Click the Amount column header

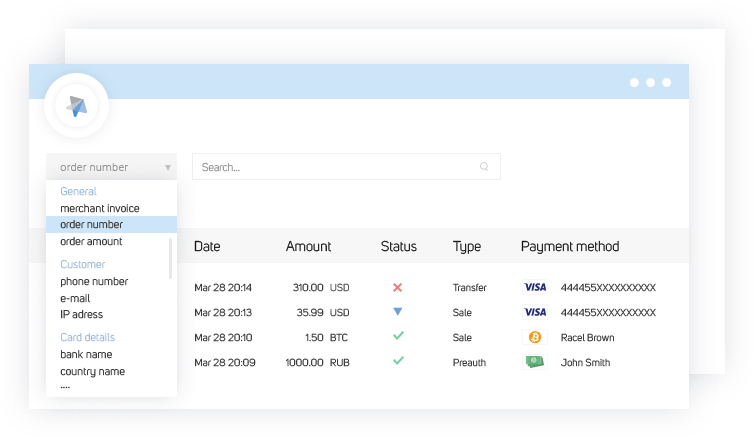(x=308, y=246)
